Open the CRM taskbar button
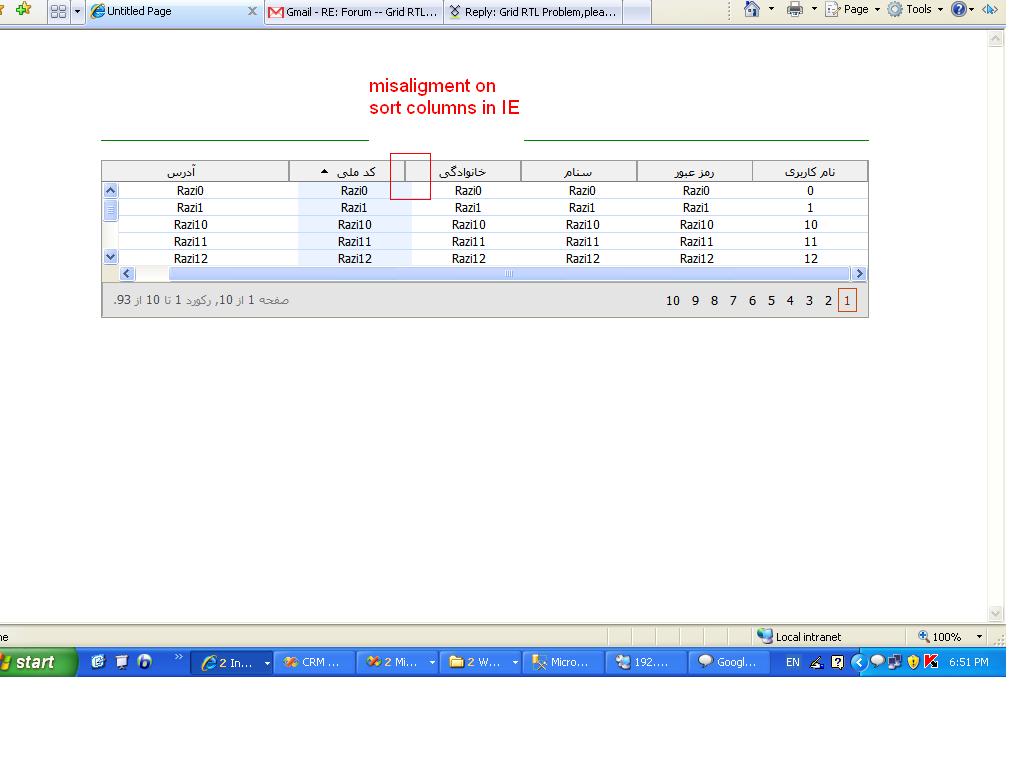The height and width of the screenshot is (768, 1024). click(x=315, y=662)
